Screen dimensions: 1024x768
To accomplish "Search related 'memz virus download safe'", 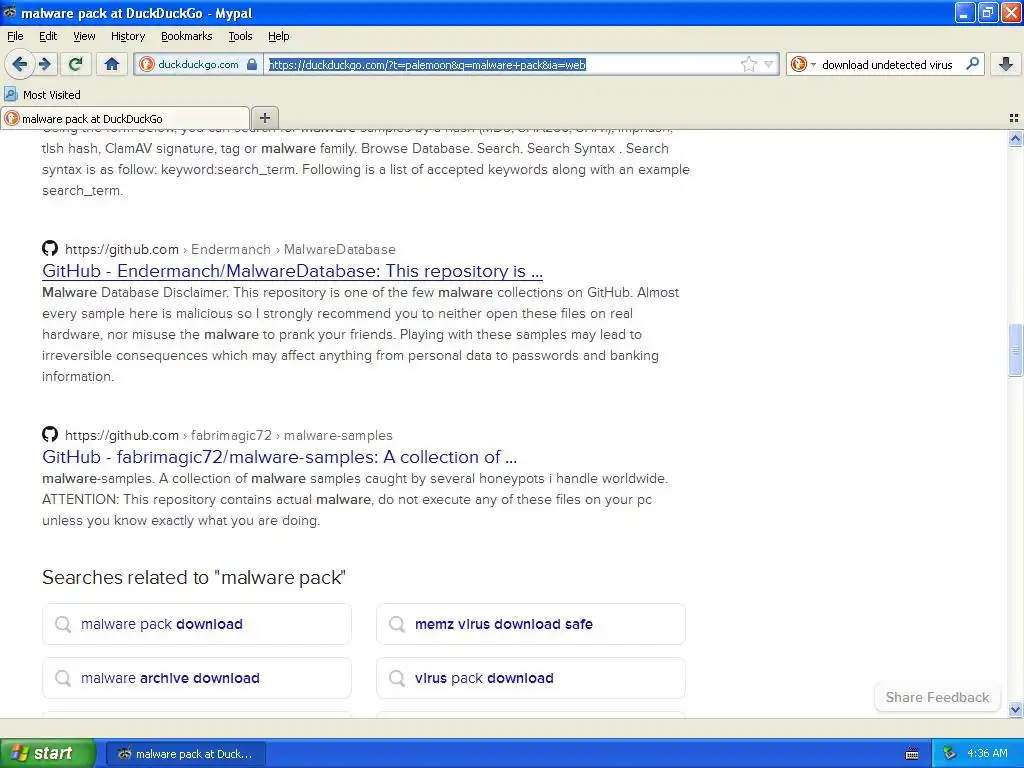I will 531,624.
